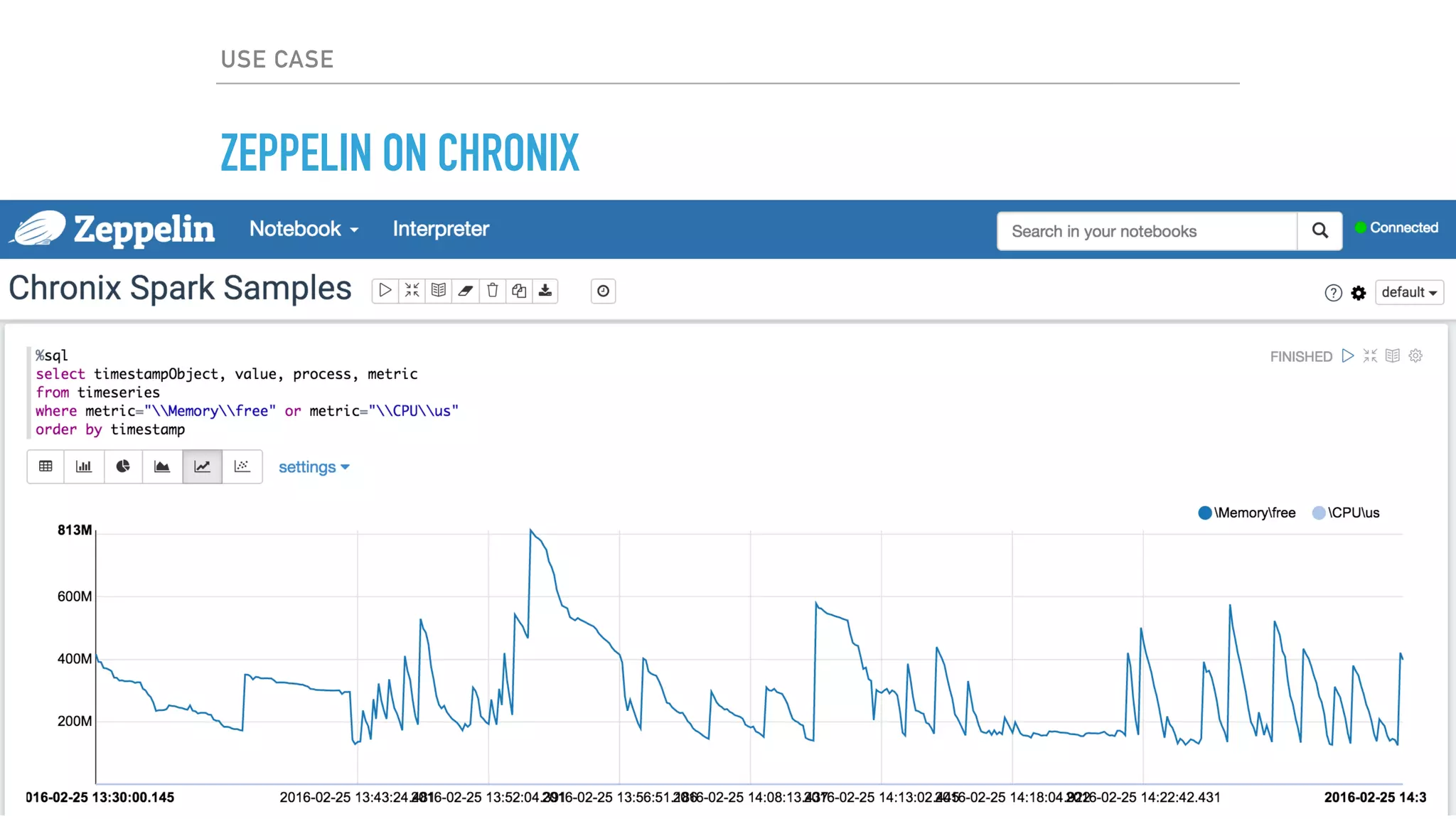
Task: Switch result to scatter chart
Action: 242,466
